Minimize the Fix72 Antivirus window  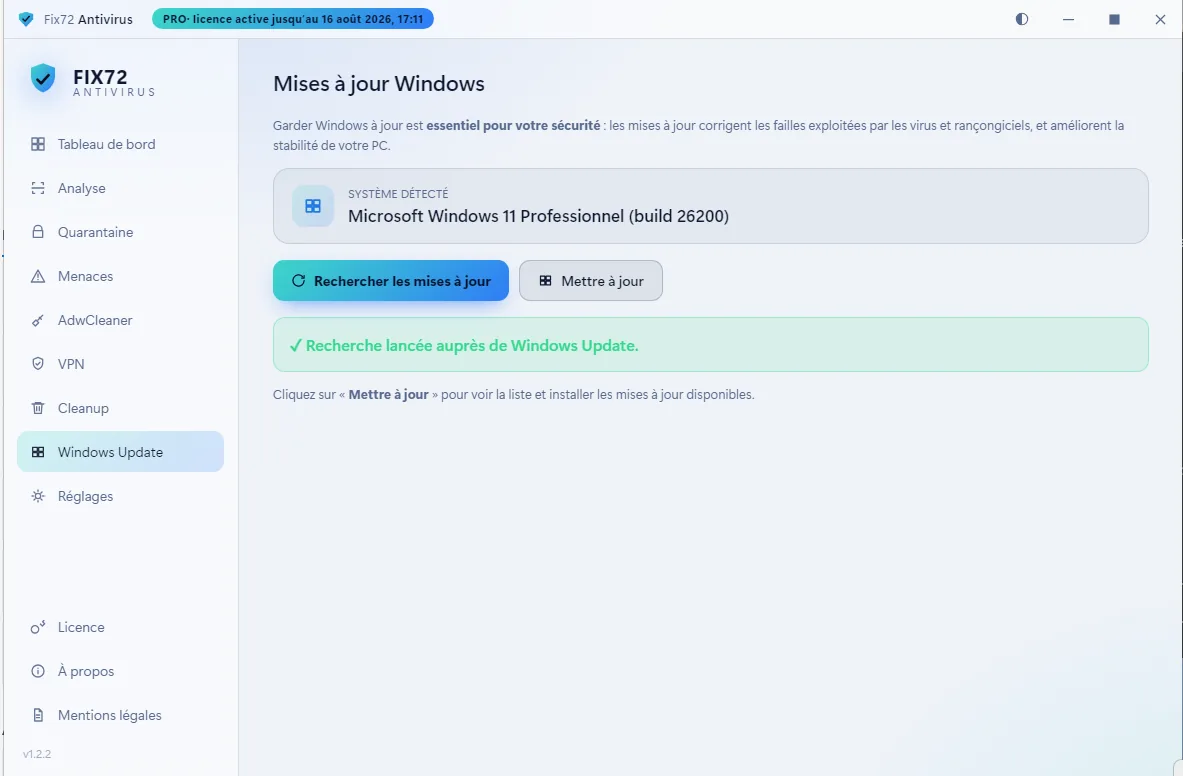(1068, 19)
